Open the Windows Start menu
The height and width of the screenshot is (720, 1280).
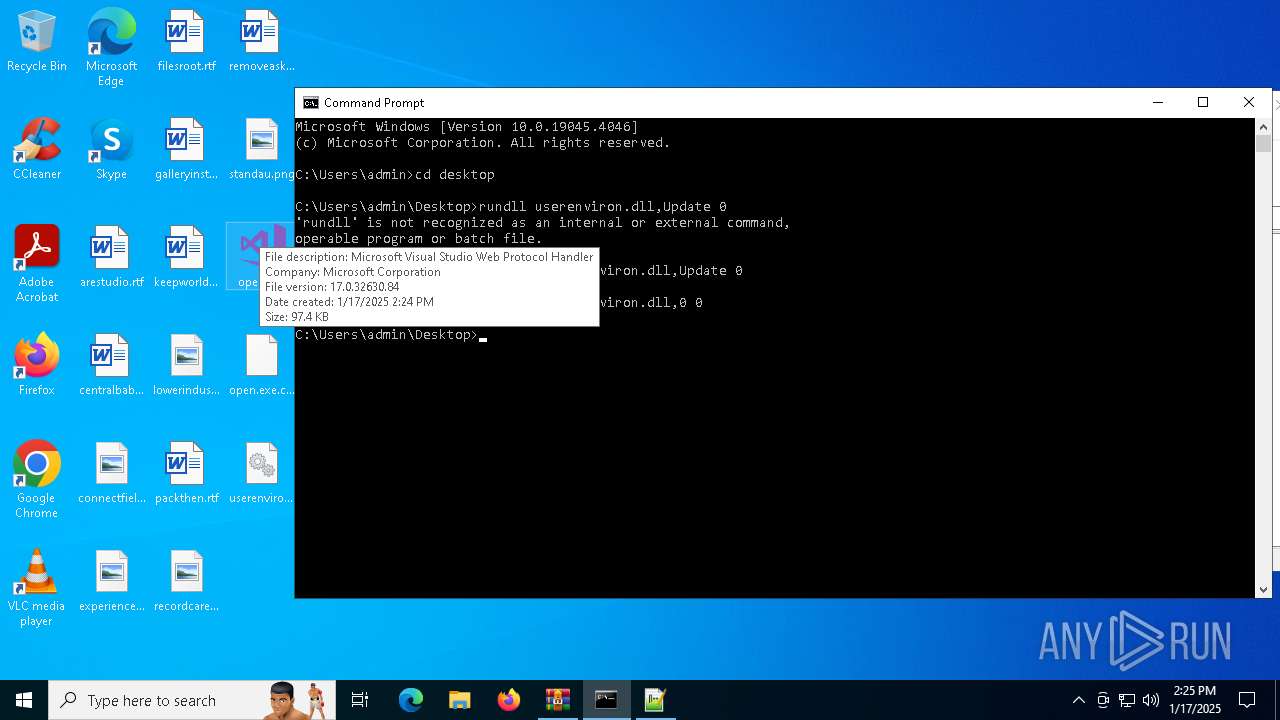click(x=24, y=700)
